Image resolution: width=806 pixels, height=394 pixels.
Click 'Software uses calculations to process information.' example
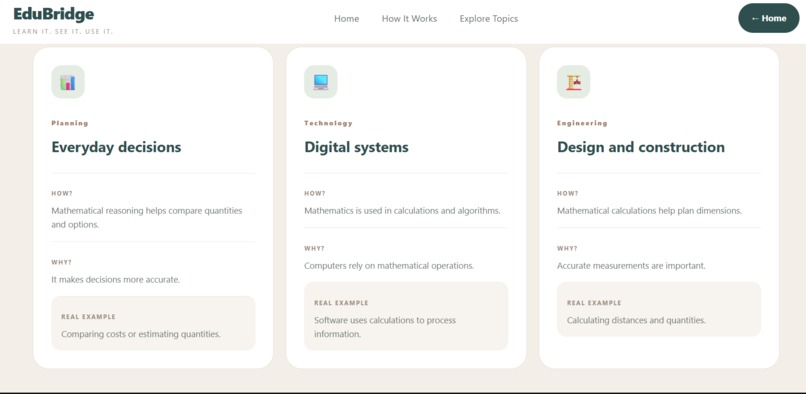(x=385, y=327)
